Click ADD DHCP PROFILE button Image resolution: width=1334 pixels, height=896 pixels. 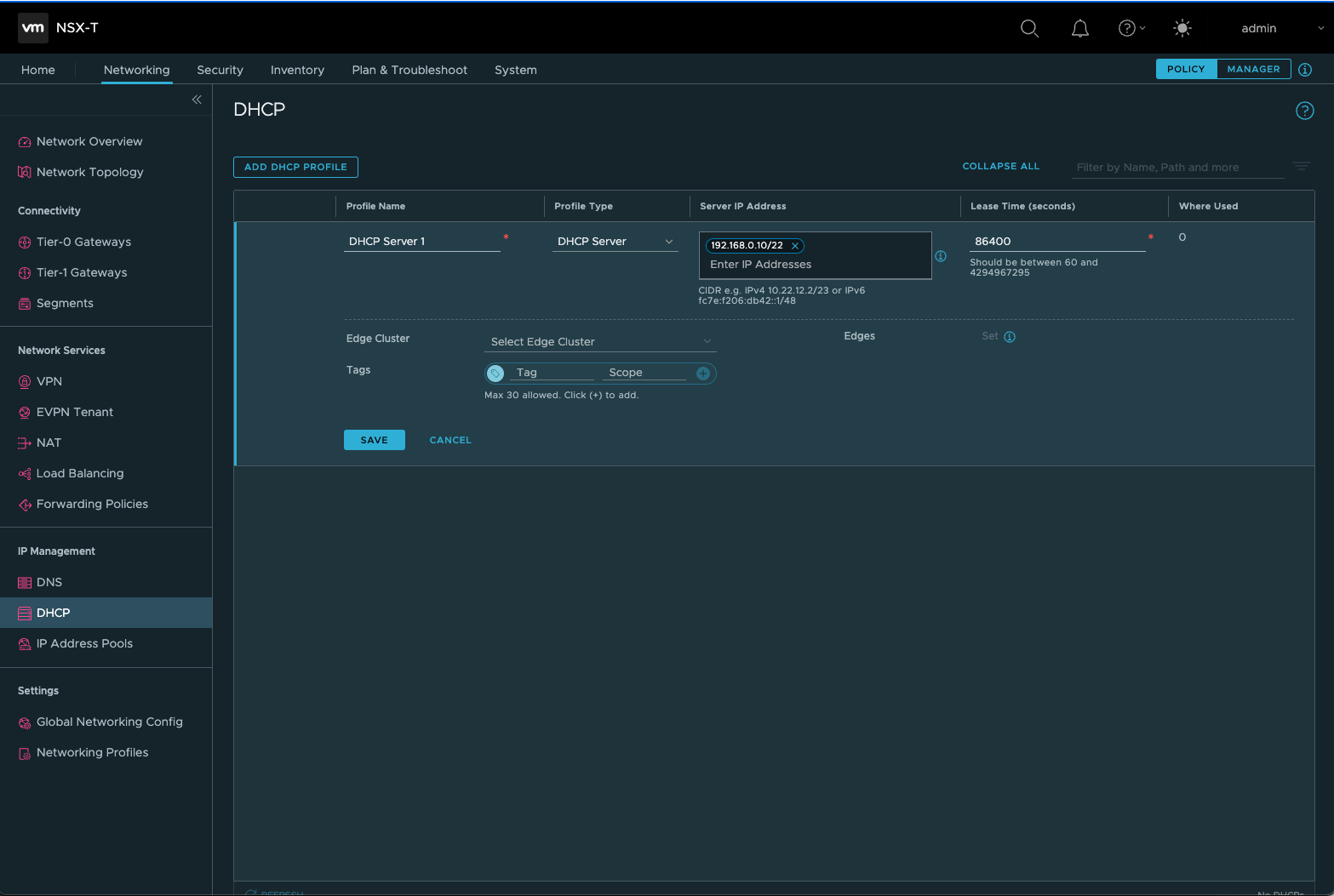coord(295,167)
